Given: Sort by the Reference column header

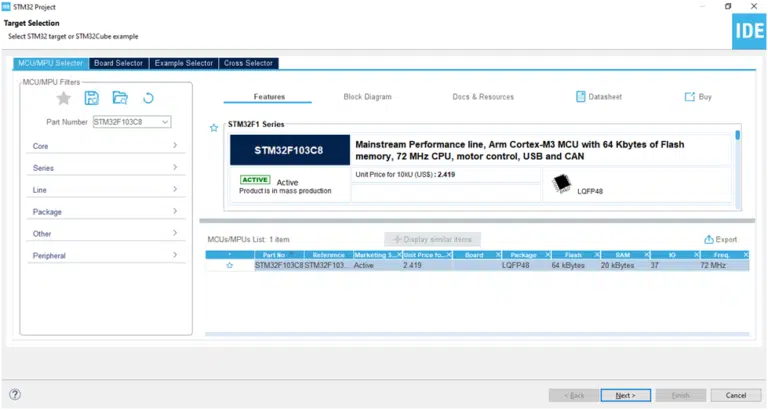Looking at the screenshot, I should click(328, 255).
